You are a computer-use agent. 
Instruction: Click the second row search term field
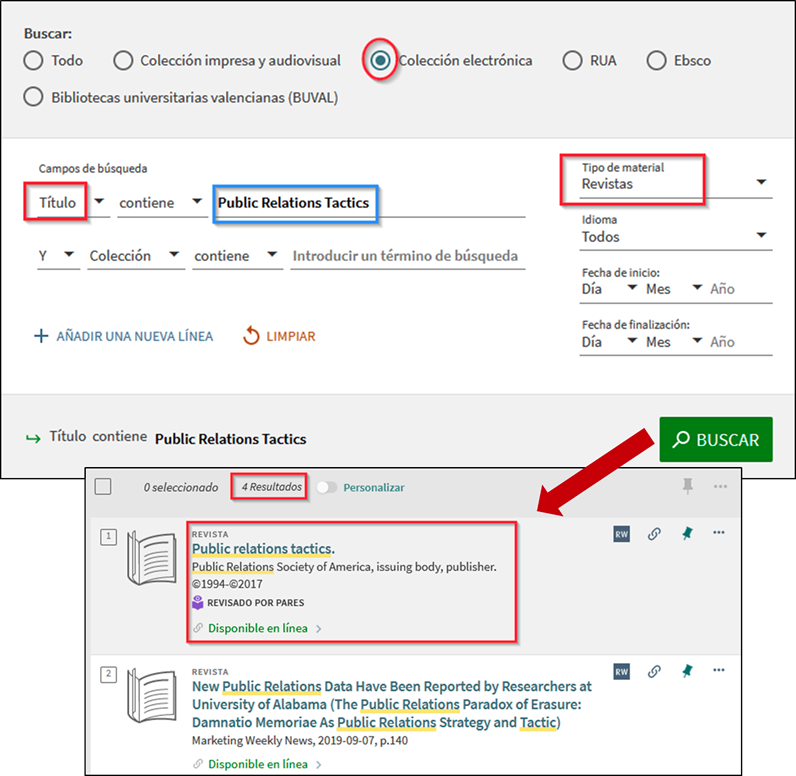tap(405, 256)
